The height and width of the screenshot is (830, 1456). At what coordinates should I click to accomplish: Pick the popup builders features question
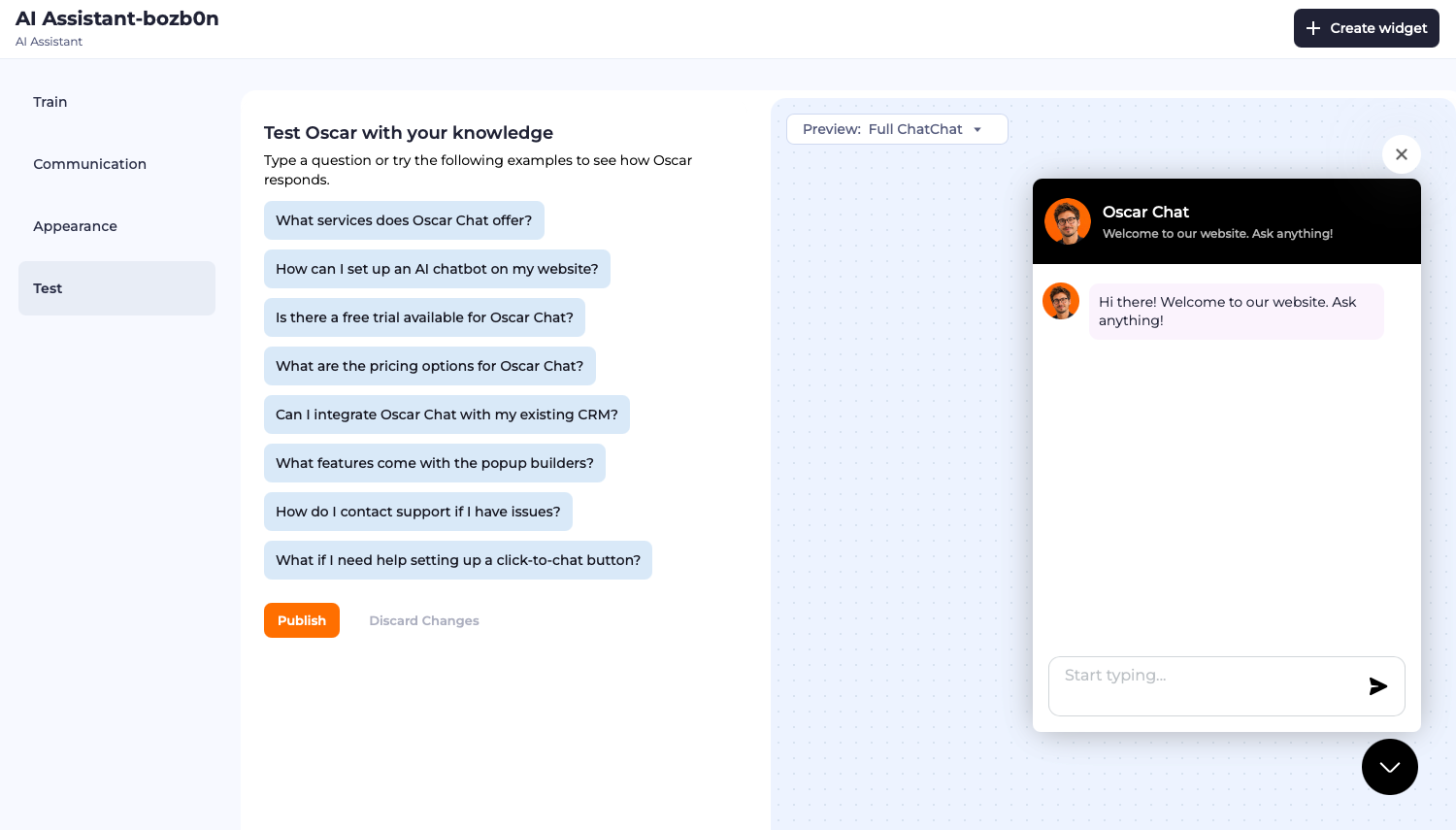(435, 463)
